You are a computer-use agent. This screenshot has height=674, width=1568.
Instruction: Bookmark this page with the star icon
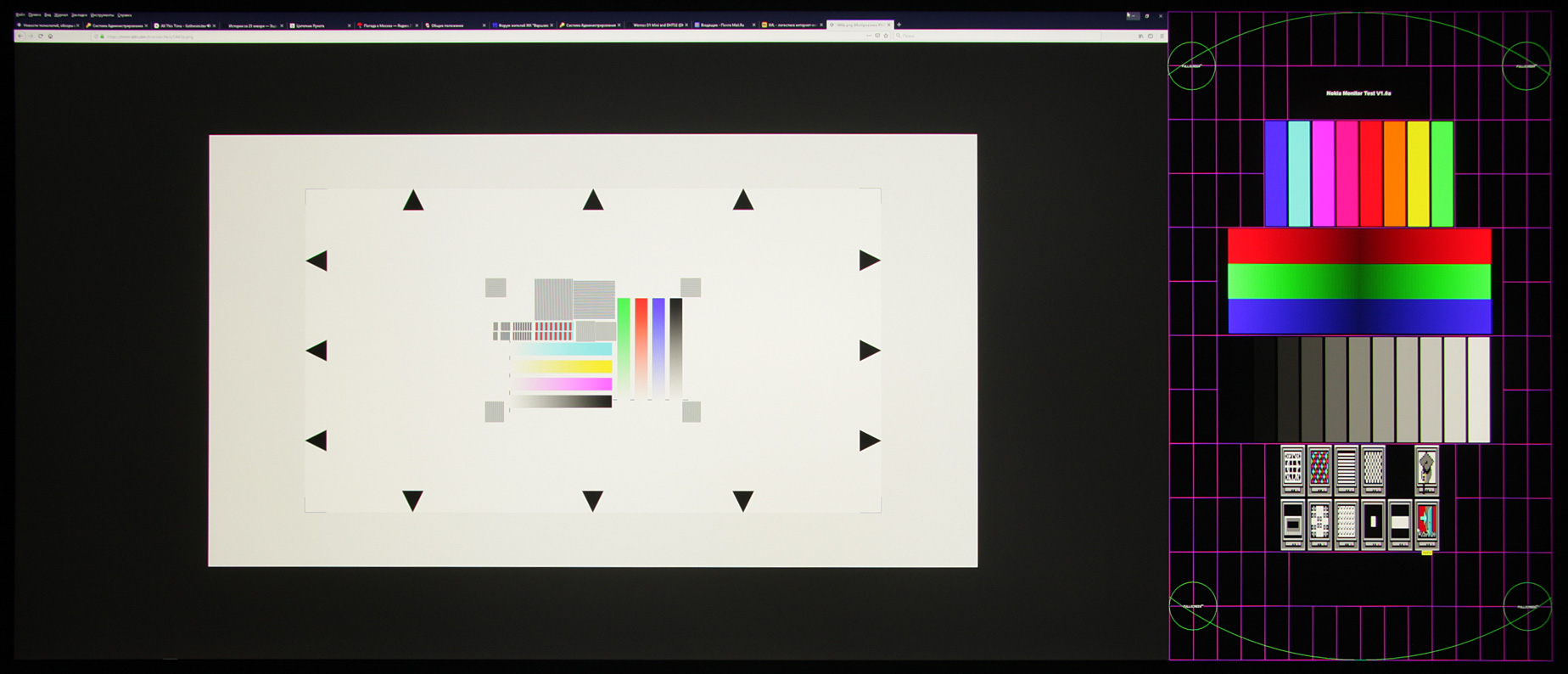point(886,36)
